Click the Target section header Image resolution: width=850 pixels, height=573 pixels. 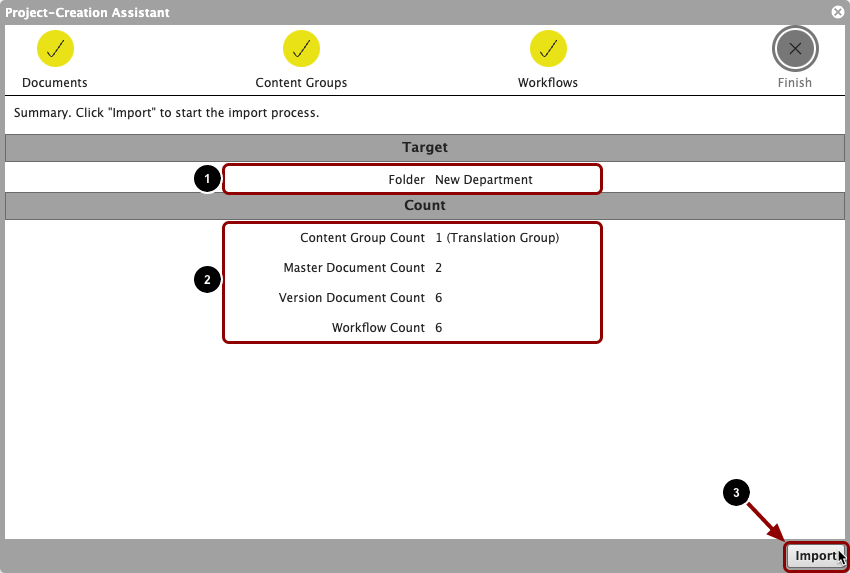tap(425, 147)
